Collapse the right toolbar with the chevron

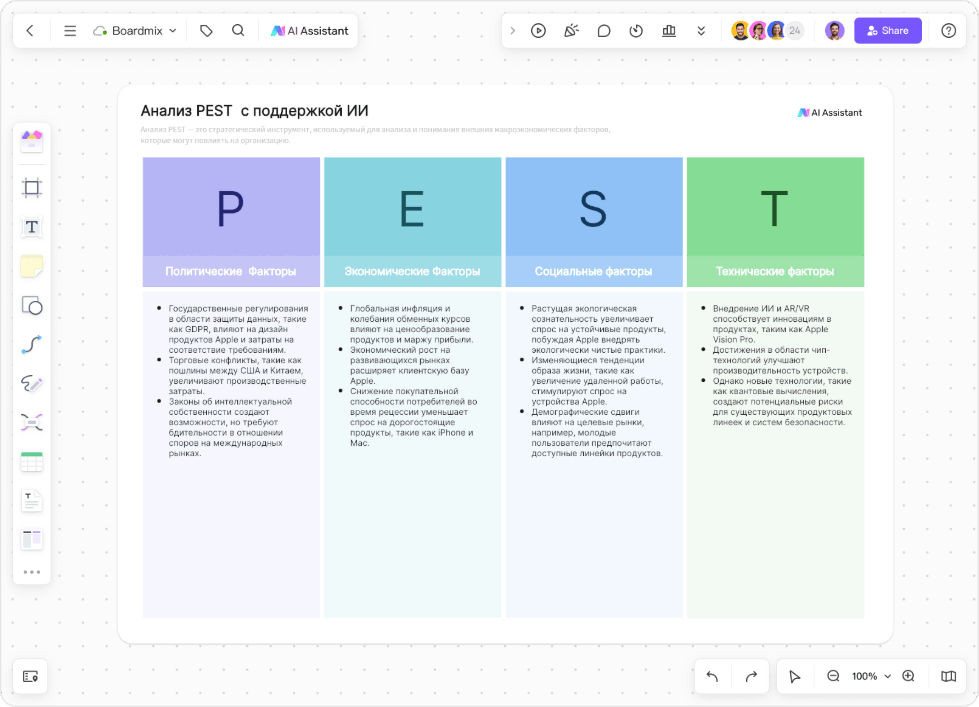click(513, 31)
